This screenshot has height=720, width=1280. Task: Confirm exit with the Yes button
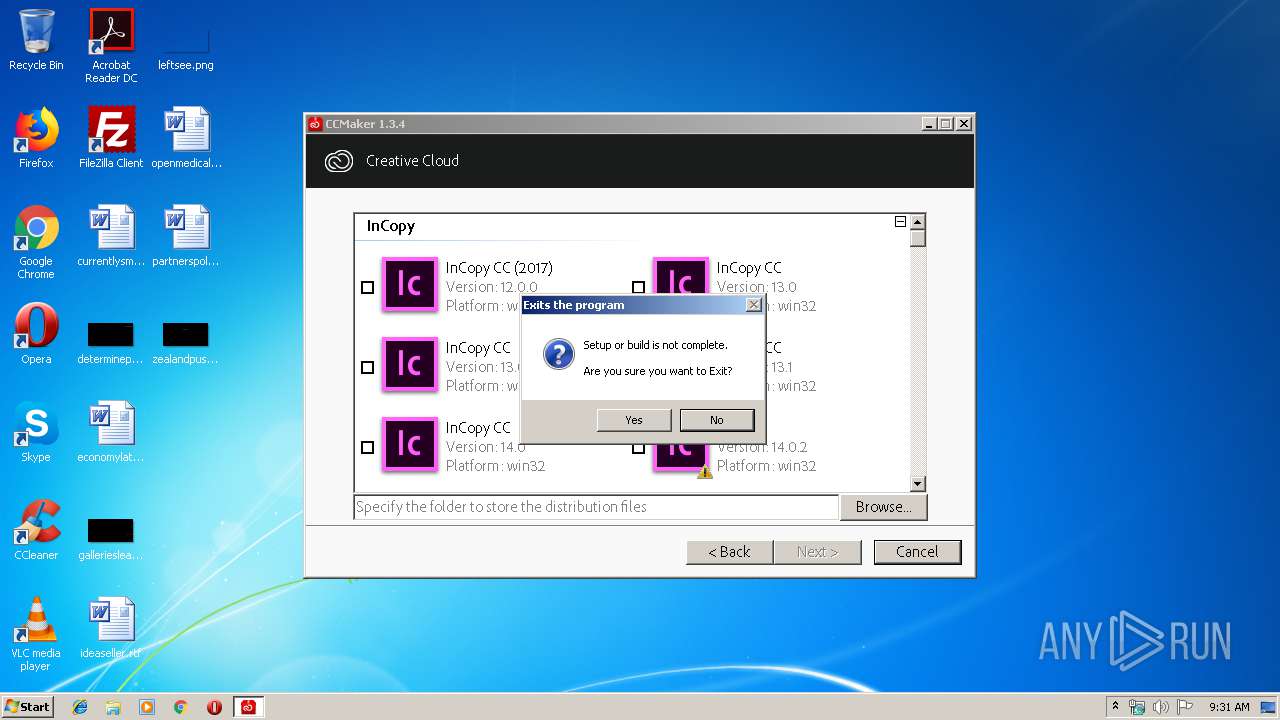point(634,420)
